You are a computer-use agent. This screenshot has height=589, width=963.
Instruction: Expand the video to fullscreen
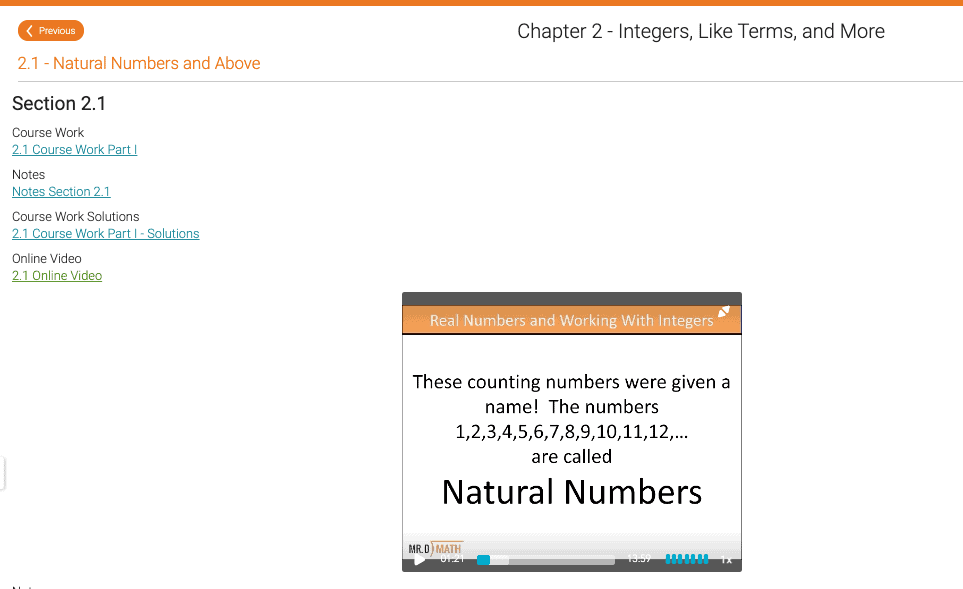click(x=724, y=312)
